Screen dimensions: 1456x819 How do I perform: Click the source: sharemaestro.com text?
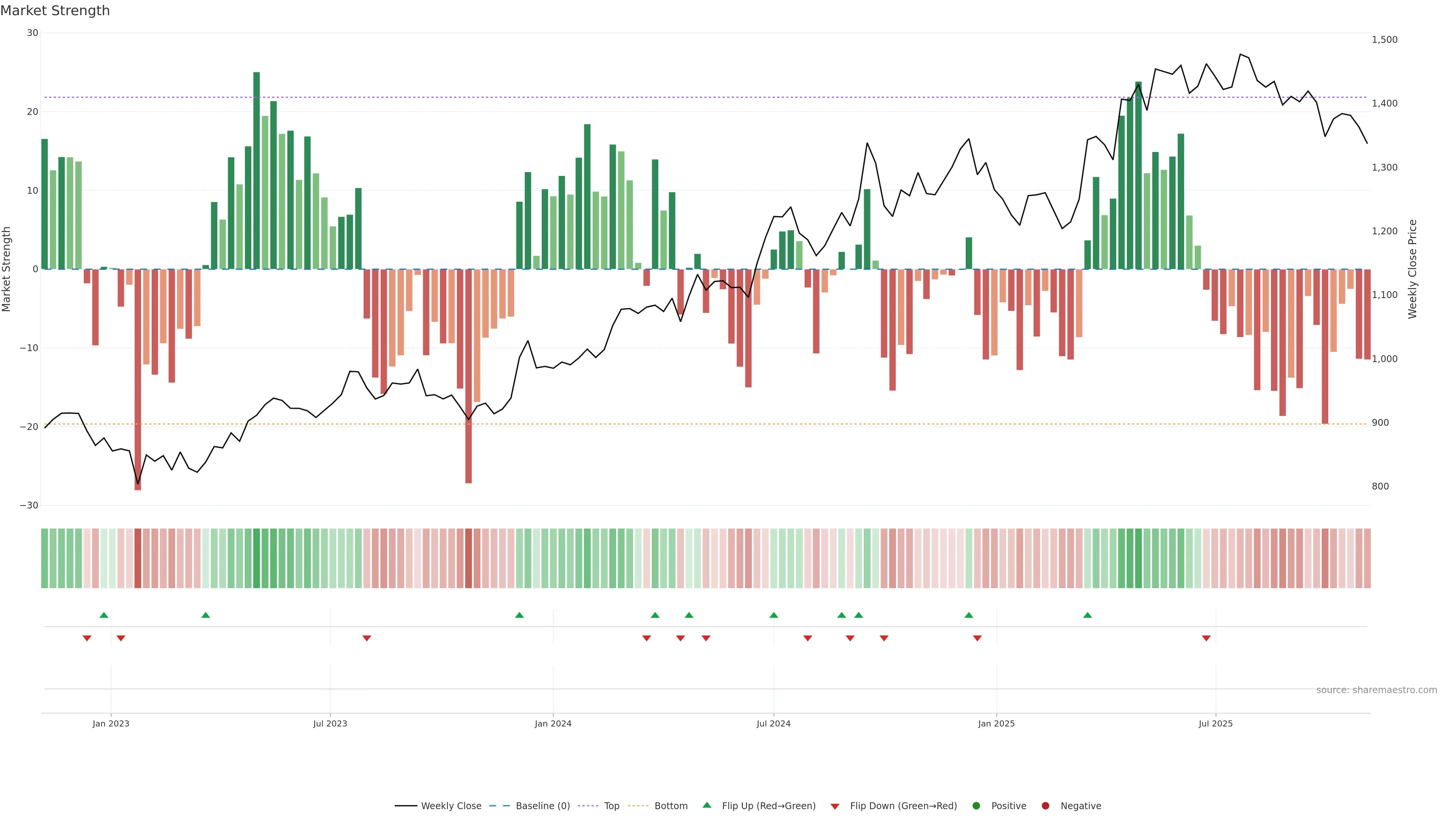[x=1376, y=690]
